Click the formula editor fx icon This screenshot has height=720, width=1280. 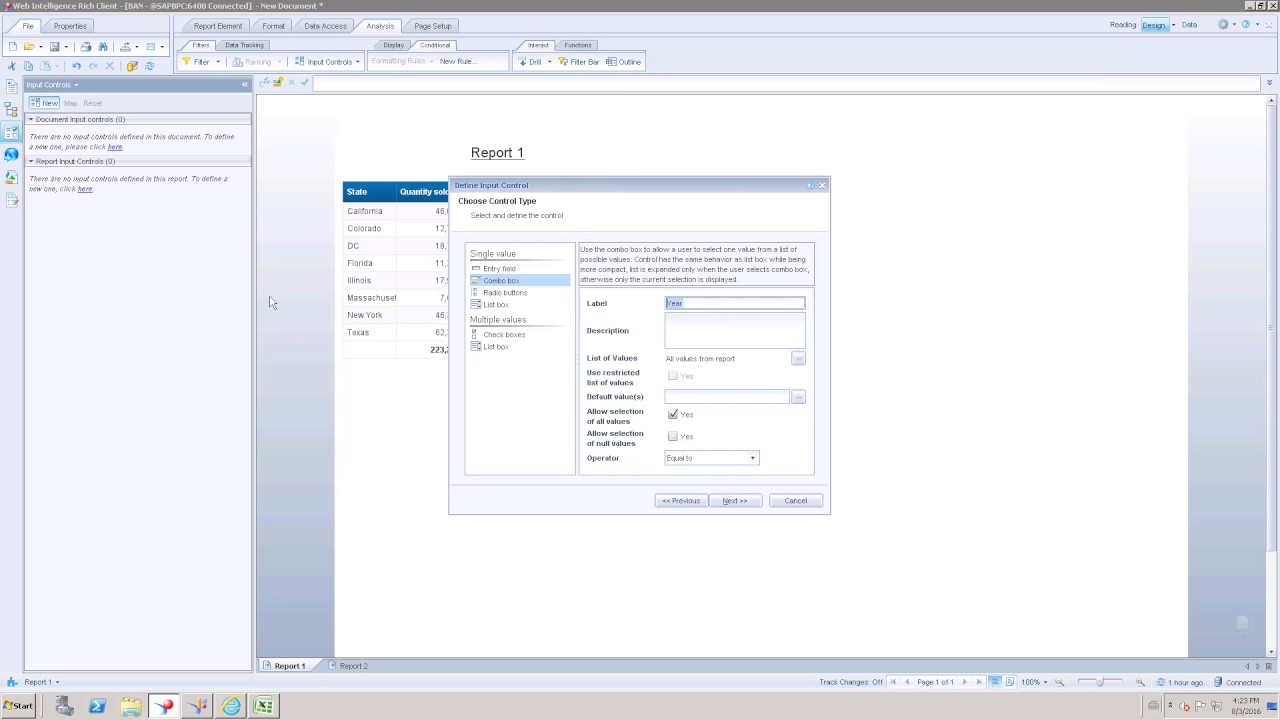[265, 82]
